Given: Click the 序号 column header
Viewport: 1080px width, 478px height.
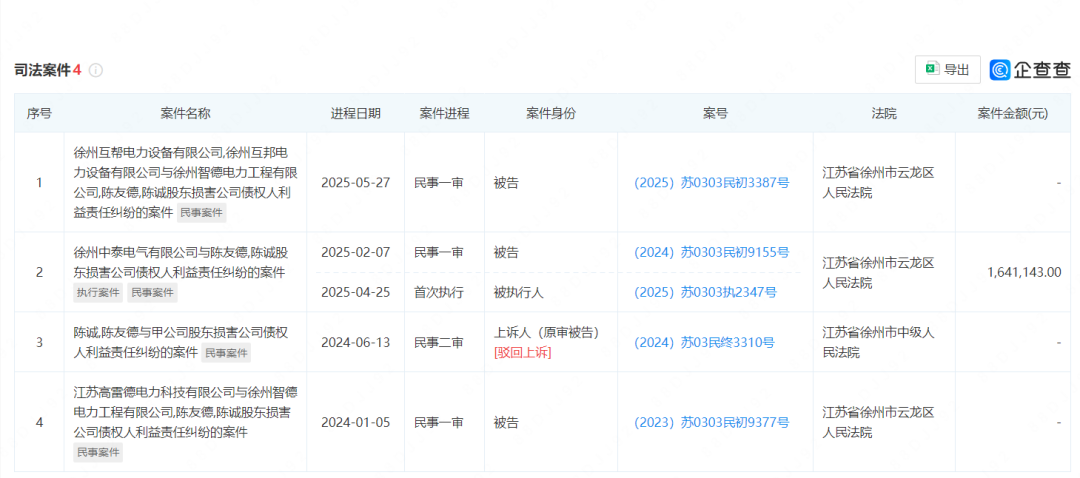Looking at the screenshot, I should 39,114.
